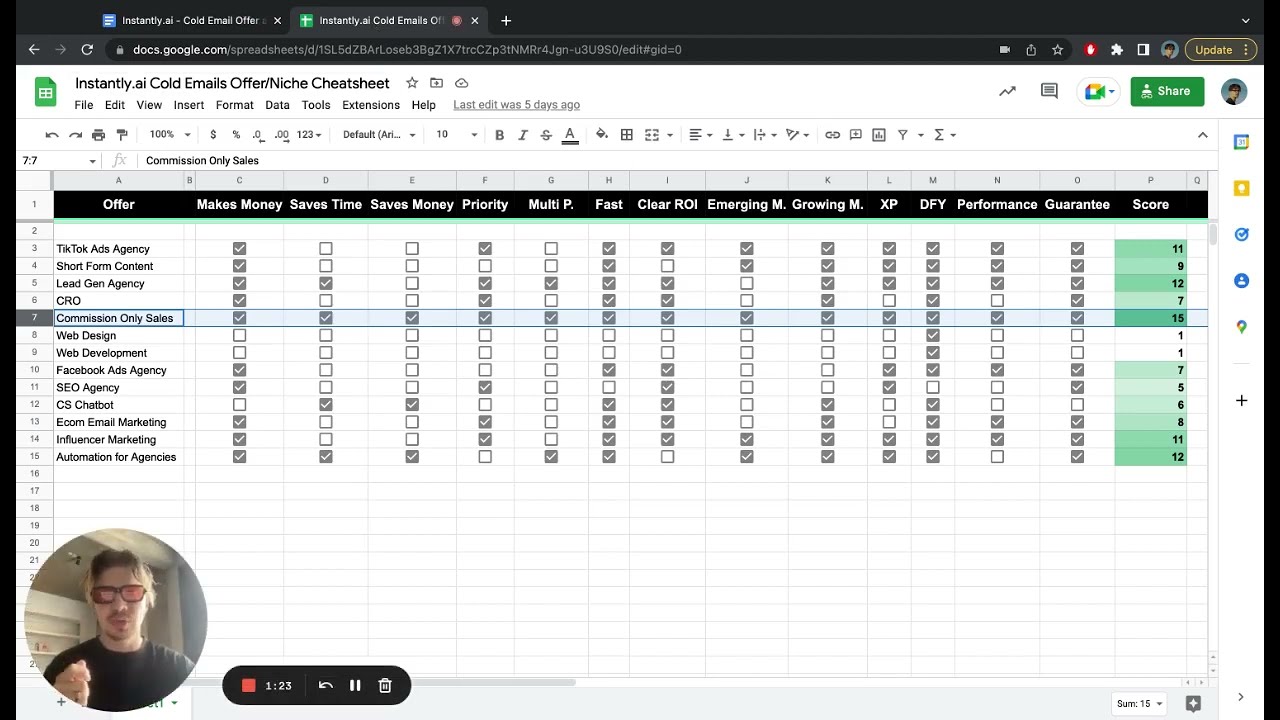Open the Extensions menu
The width and height of the screenshot is (1280, 720).
click(x=371, y=105)
